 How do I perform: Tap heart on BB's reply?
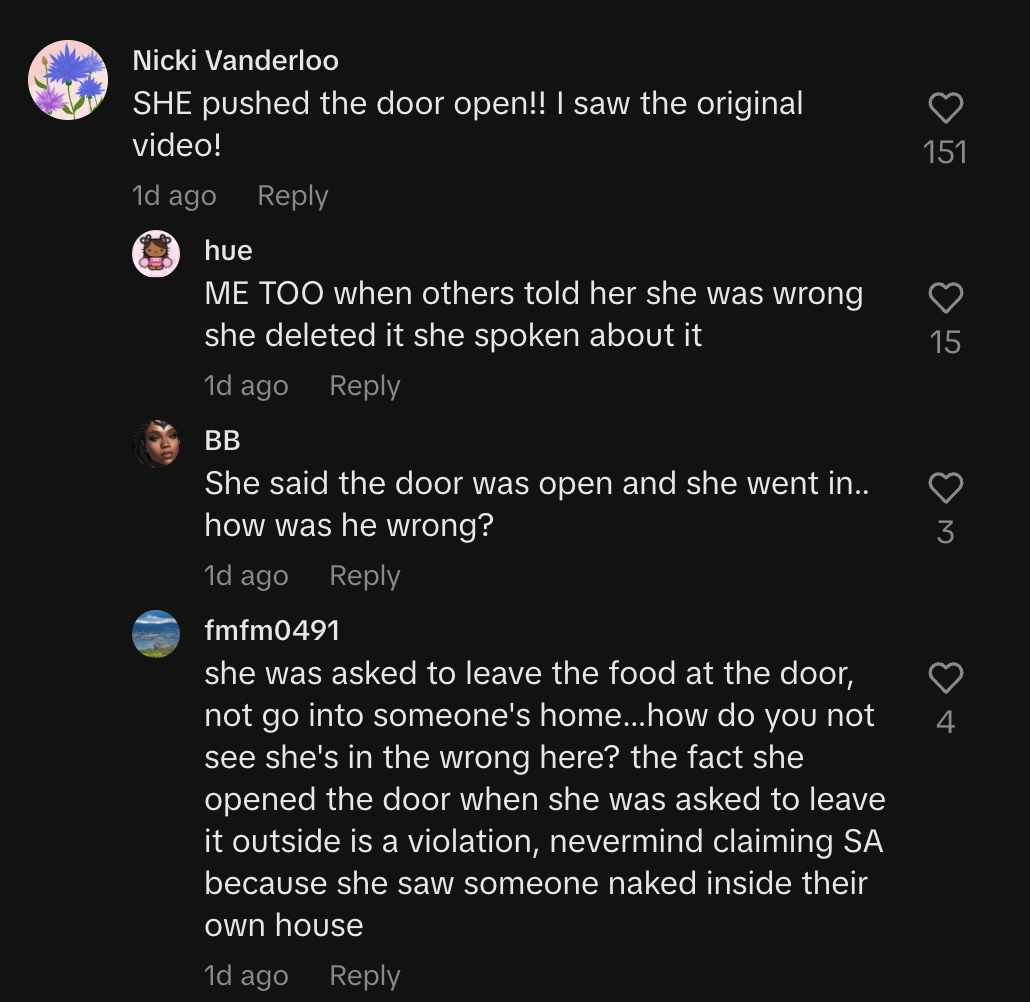click(945, 488)
